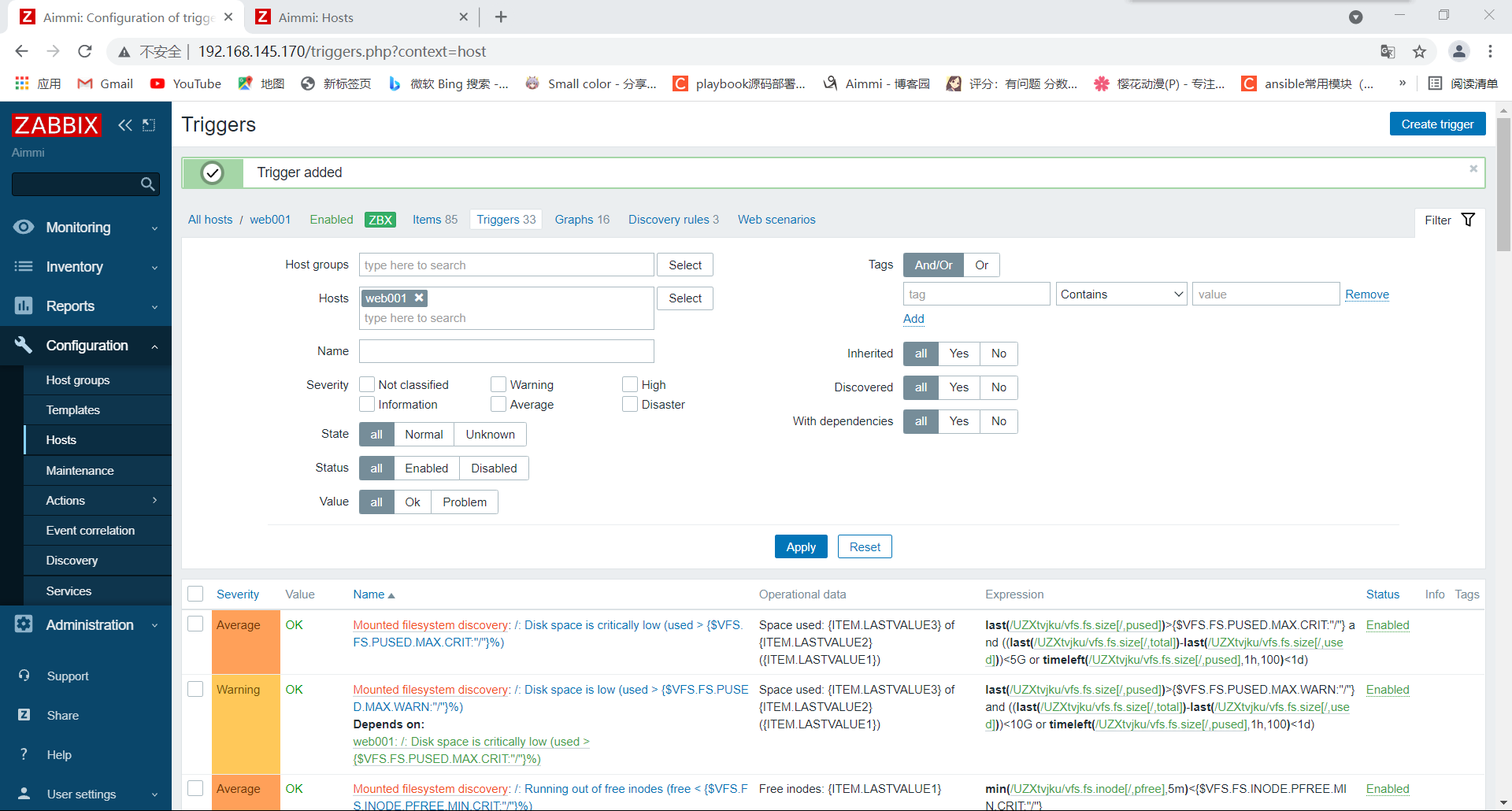Expand the Reports menu
Screen dimensions: 1512x811
click(86, 306)
